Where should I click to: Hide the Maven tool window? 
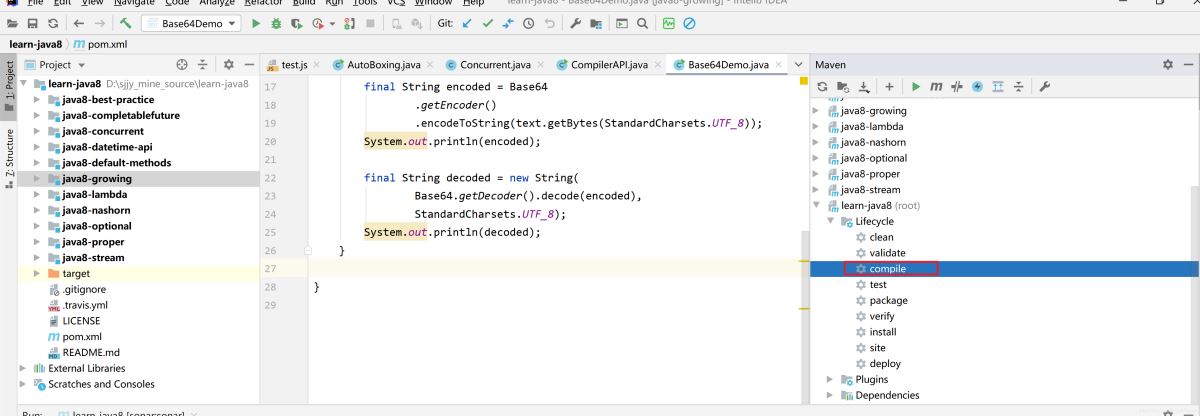coord(1188,64)
